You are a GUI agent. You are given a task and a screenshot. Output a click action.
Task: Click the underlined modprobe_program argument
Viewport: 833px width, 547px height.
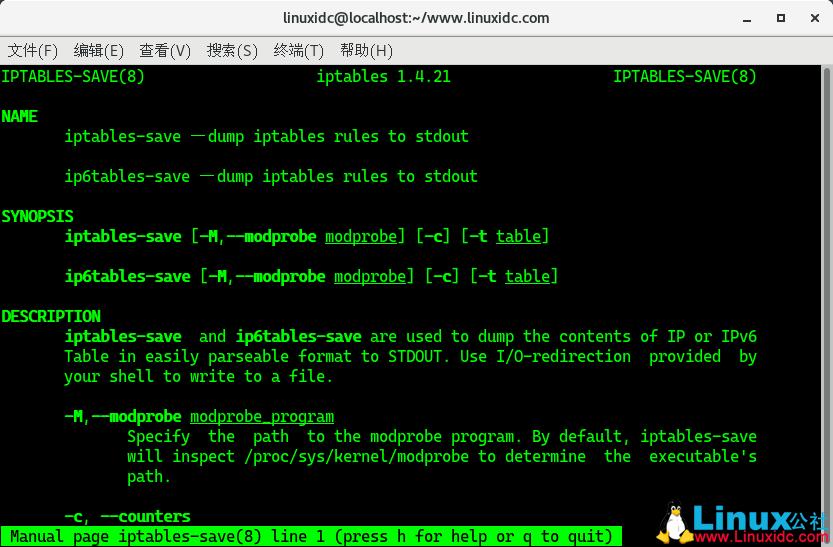point(262,416)
